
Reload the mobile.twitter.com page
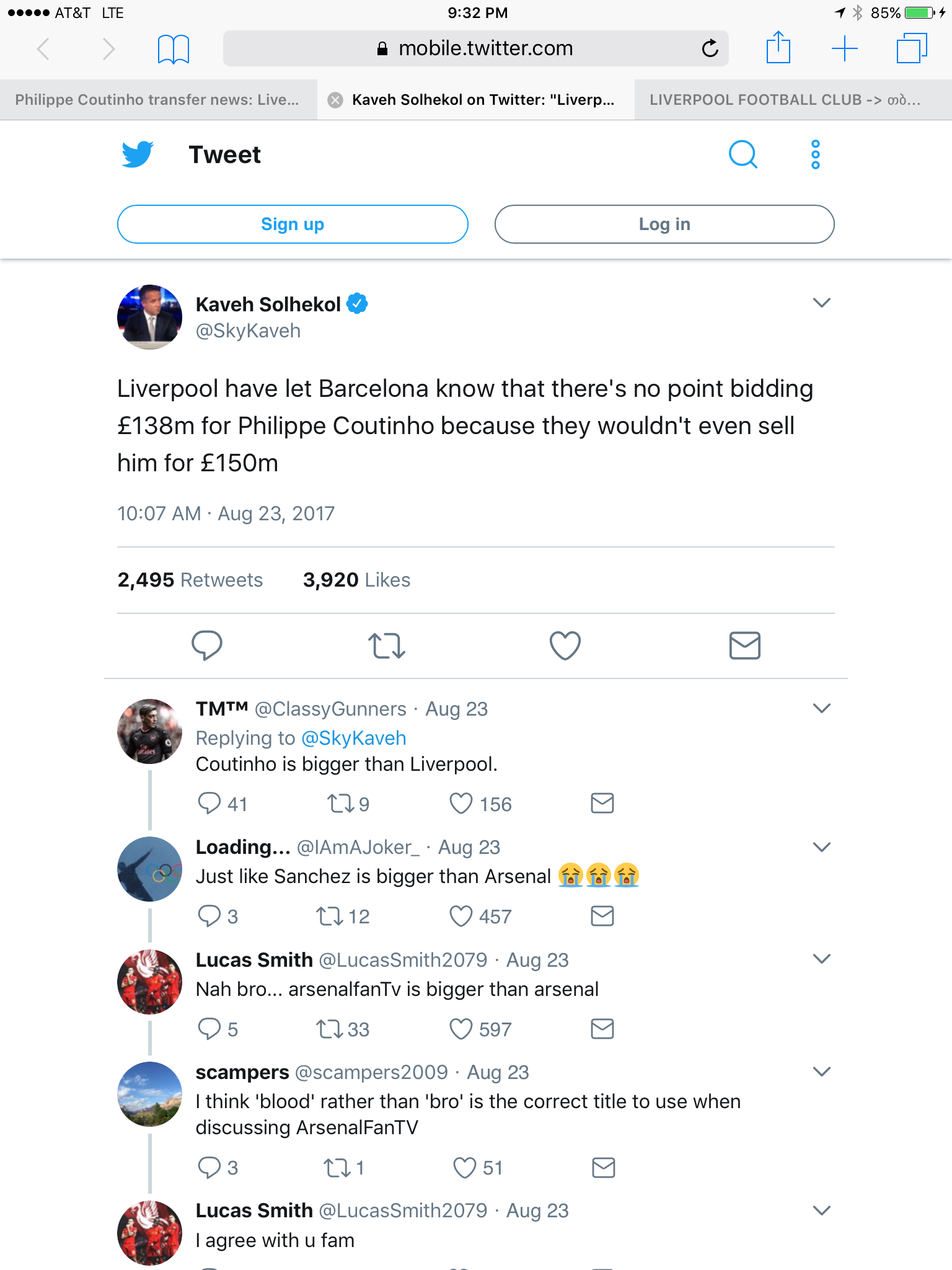(710, 48)
